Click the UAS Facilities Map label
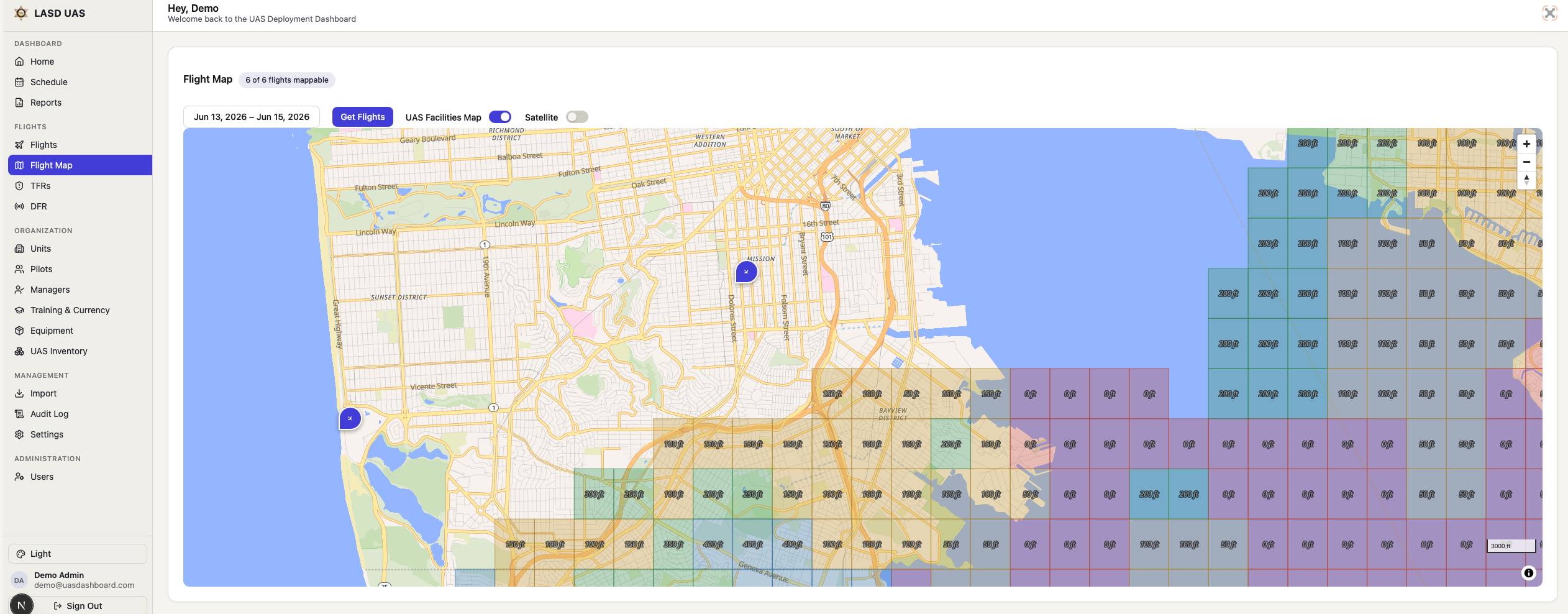The image size is (1568, 614). coord(444,117)
